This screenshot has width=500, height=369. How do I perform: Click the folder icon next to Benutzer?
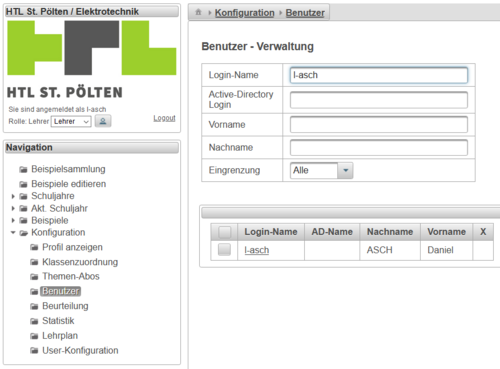34,291
